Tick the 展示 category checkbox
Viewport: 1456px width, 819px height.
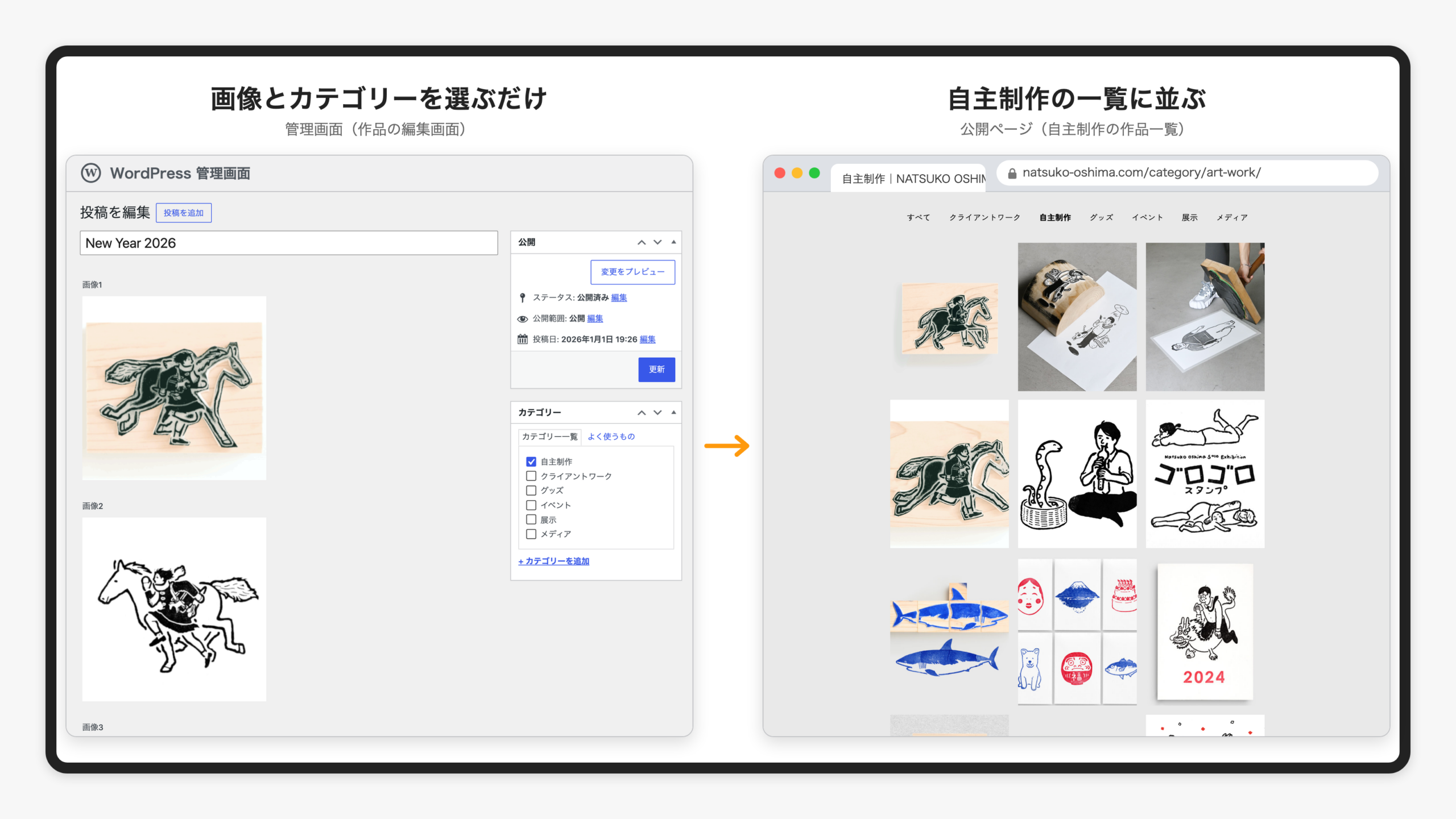click(531, 519)
